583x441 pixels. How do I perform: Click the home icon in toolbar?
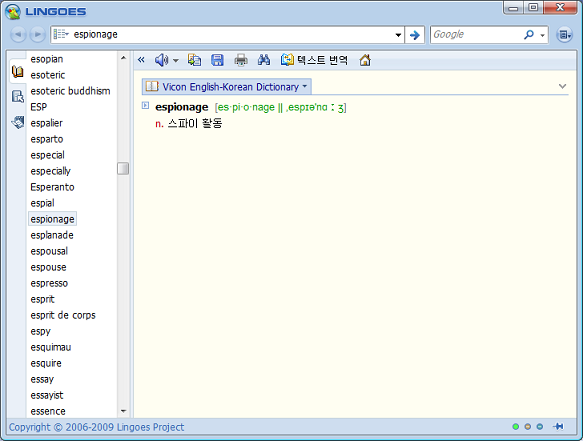(365, 60)
